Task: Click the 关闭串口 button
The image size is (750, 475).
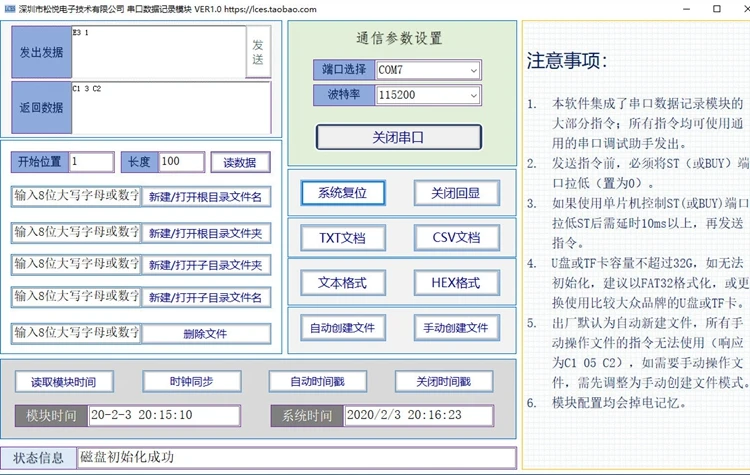Action: point(398,138)
